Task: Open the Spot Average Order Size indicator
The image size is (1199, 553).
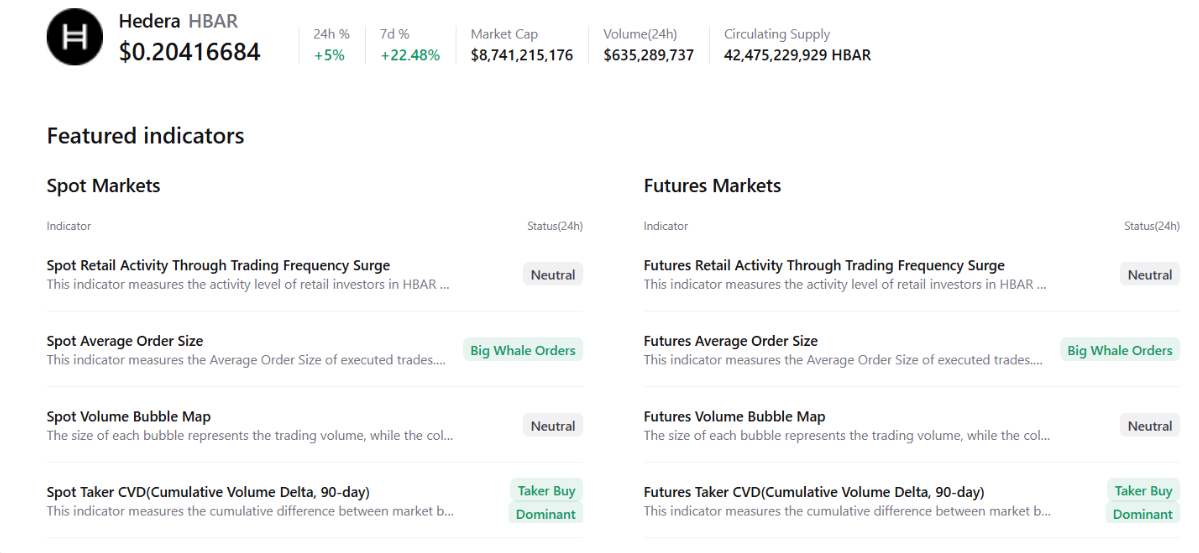Action: pyautogui.click(x=125, y=341)
